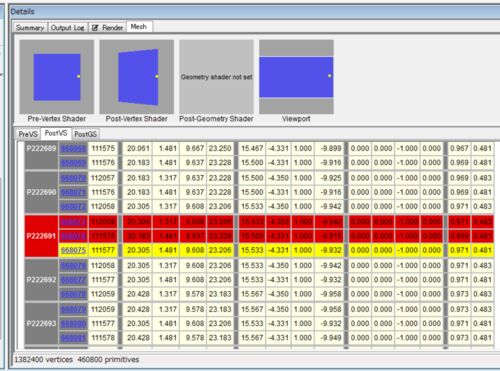
Task: Click yellow vertex marker in Viewport thumbnail
Action: (330, 76)
